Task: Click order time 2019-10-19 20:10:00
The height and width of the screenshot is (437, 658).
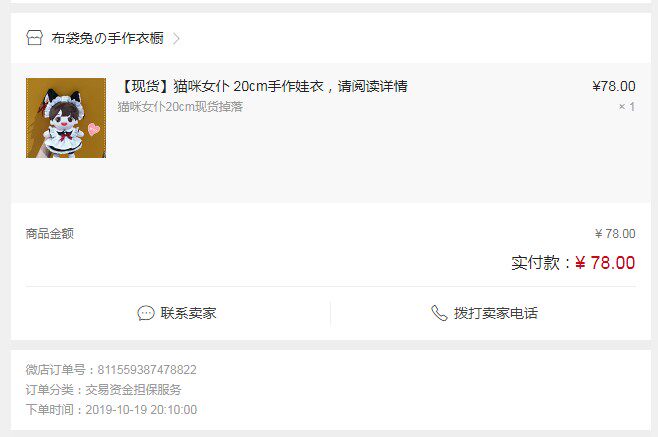Action: pyautogui.click(x=141, y=410)
